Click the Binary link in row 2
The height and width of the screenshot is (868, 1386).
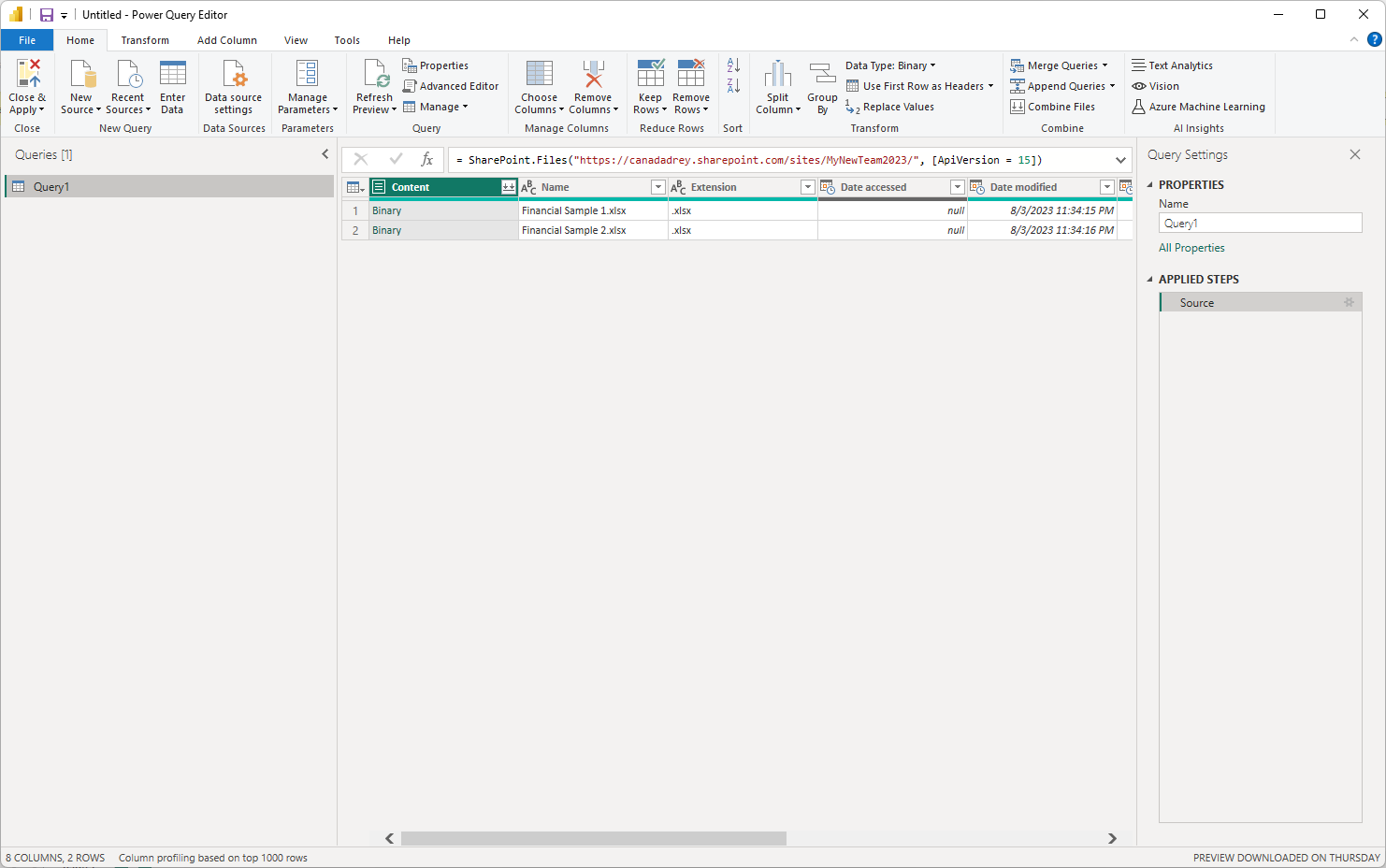tap(386, 230)
